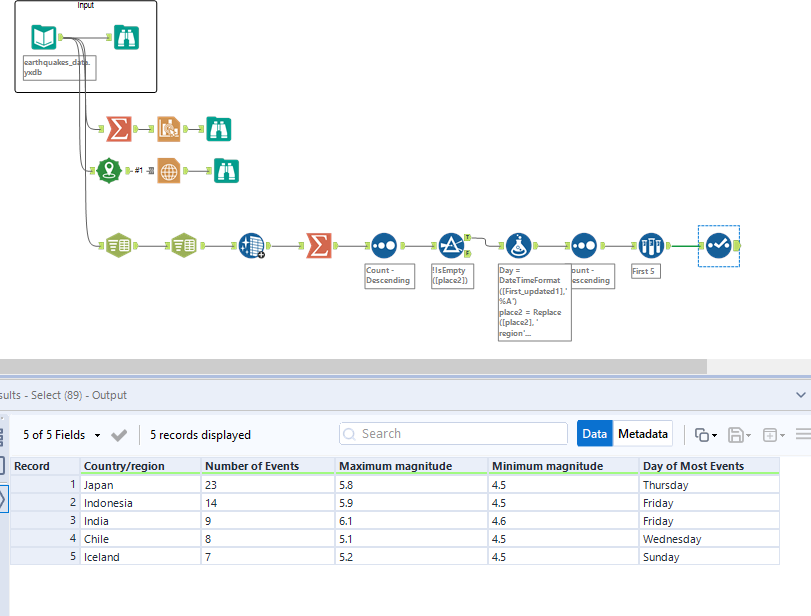Image resolution: width=811 pixels, height=616 pixels.
Task: Click the Record column header
Action: pos(45,466)
